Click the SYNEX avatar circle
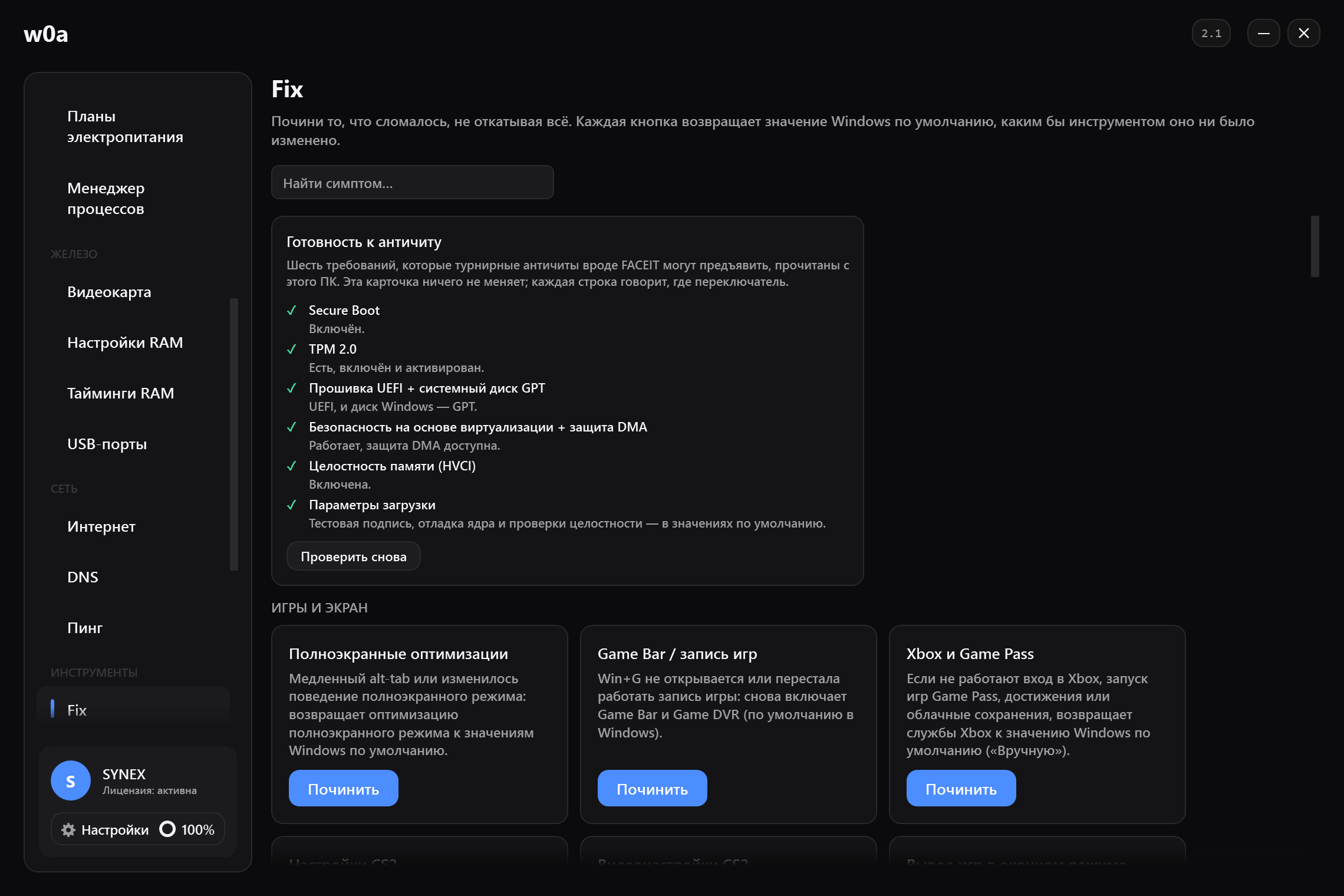1344x896 pixels. point(71,780)
